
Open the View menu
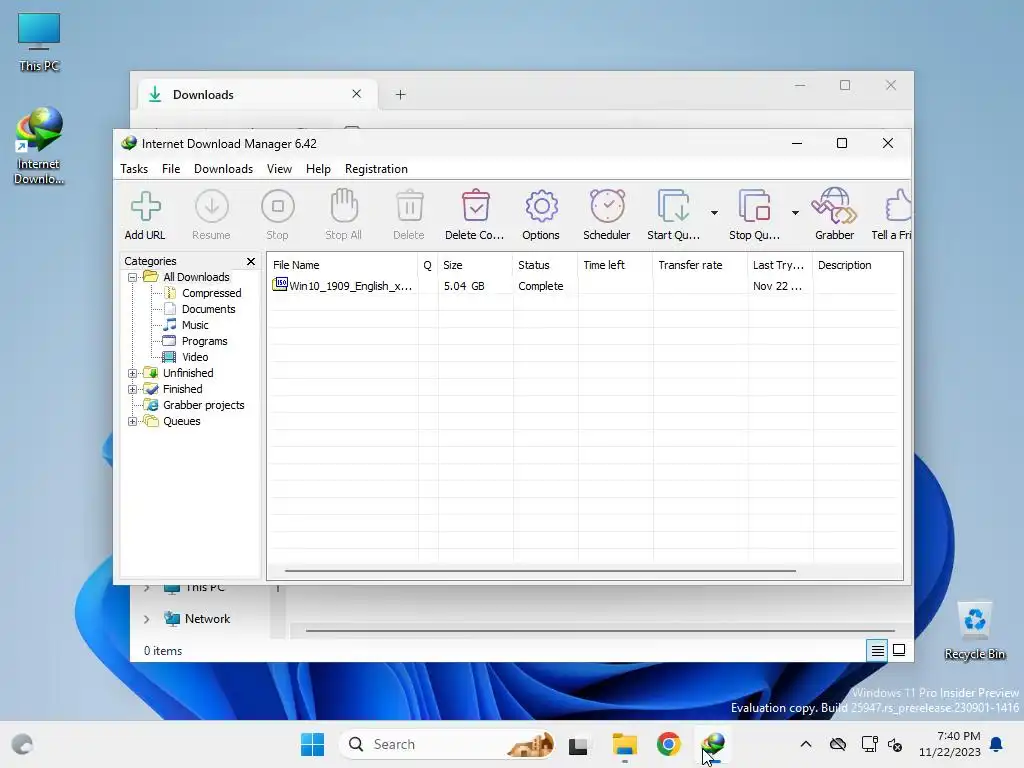pyautogui.click(x=279, y=169)
